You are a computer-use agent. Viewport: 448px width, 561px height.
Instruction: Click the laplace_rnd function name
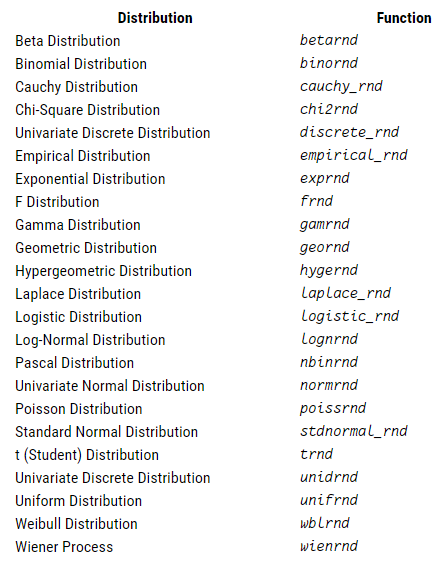click(345, 293)
